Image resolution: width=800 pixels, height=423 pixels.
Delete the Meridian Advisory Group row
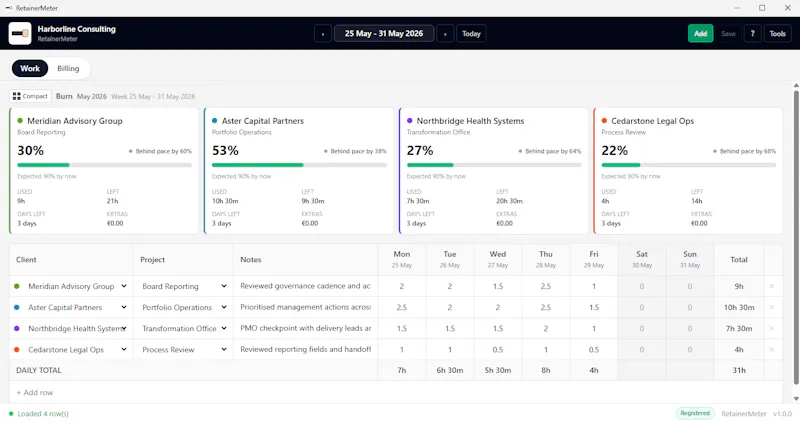click(771, 286)
